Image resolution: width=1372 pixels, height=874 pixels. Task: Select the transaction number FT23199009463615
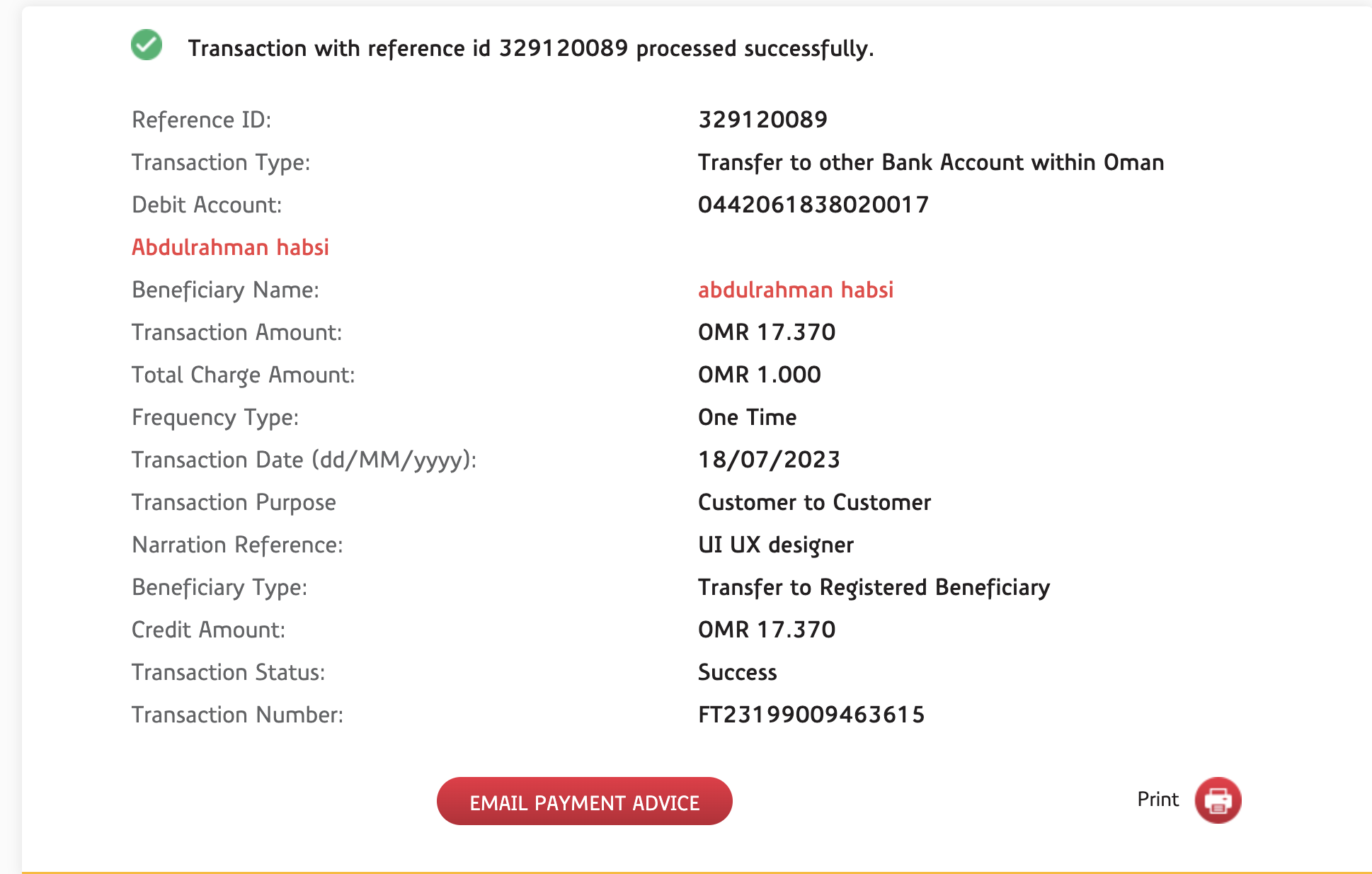[811, 715]
